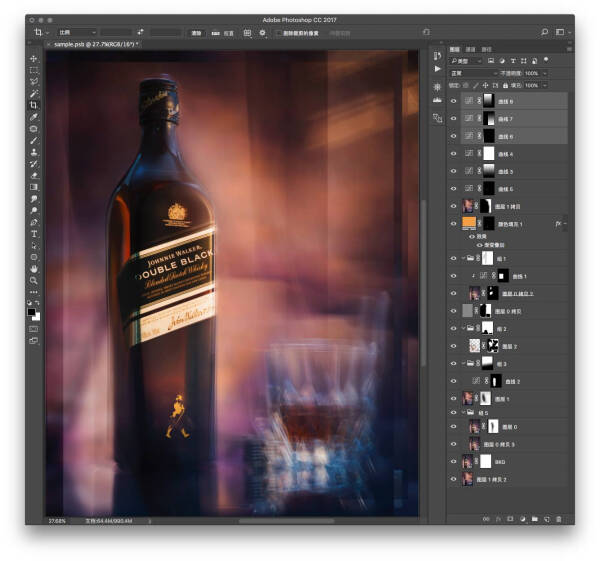Toggle delete cropped pixels checkbox
Screen dimensions: 600x561
(x=279, y=33)
